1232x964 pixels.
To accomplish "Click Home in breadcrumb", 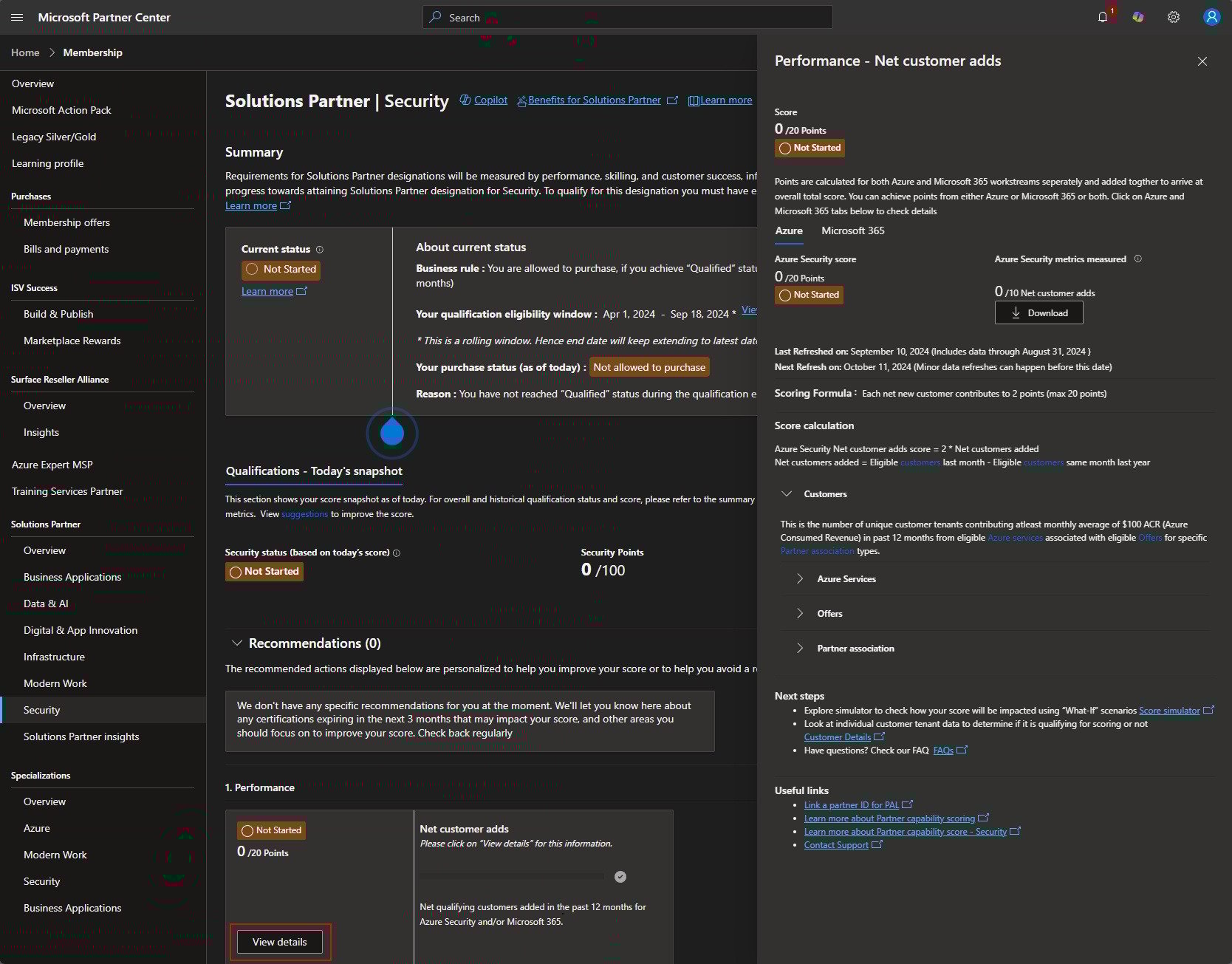I will [25, 52].
